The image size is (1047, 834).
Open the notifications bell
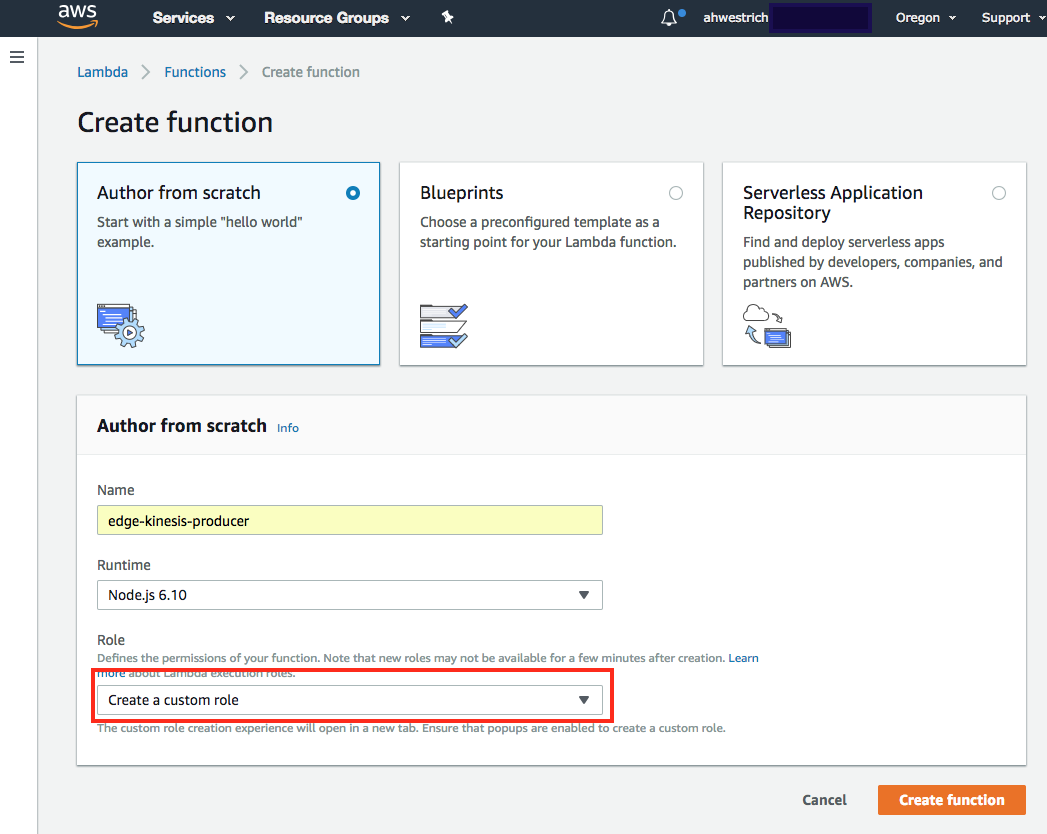tap(669, 17)
